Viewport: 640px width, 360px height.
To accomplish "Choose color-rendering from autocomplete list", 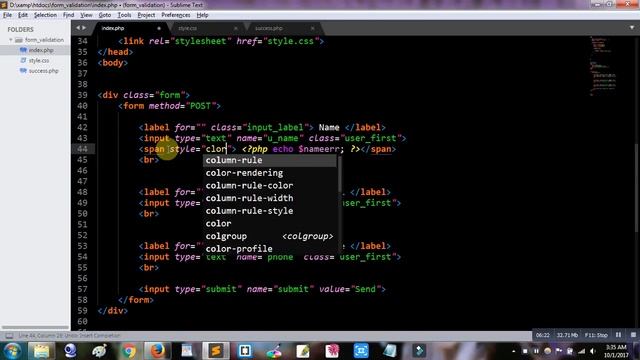I will 270,173.
